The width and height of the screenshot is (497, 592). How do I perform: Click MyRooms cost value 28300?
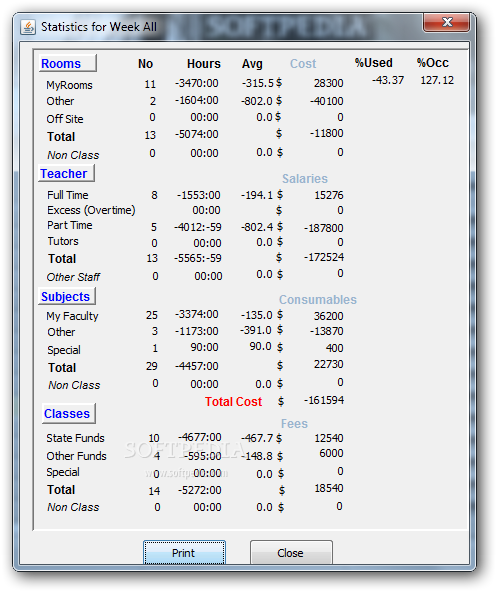328,83
